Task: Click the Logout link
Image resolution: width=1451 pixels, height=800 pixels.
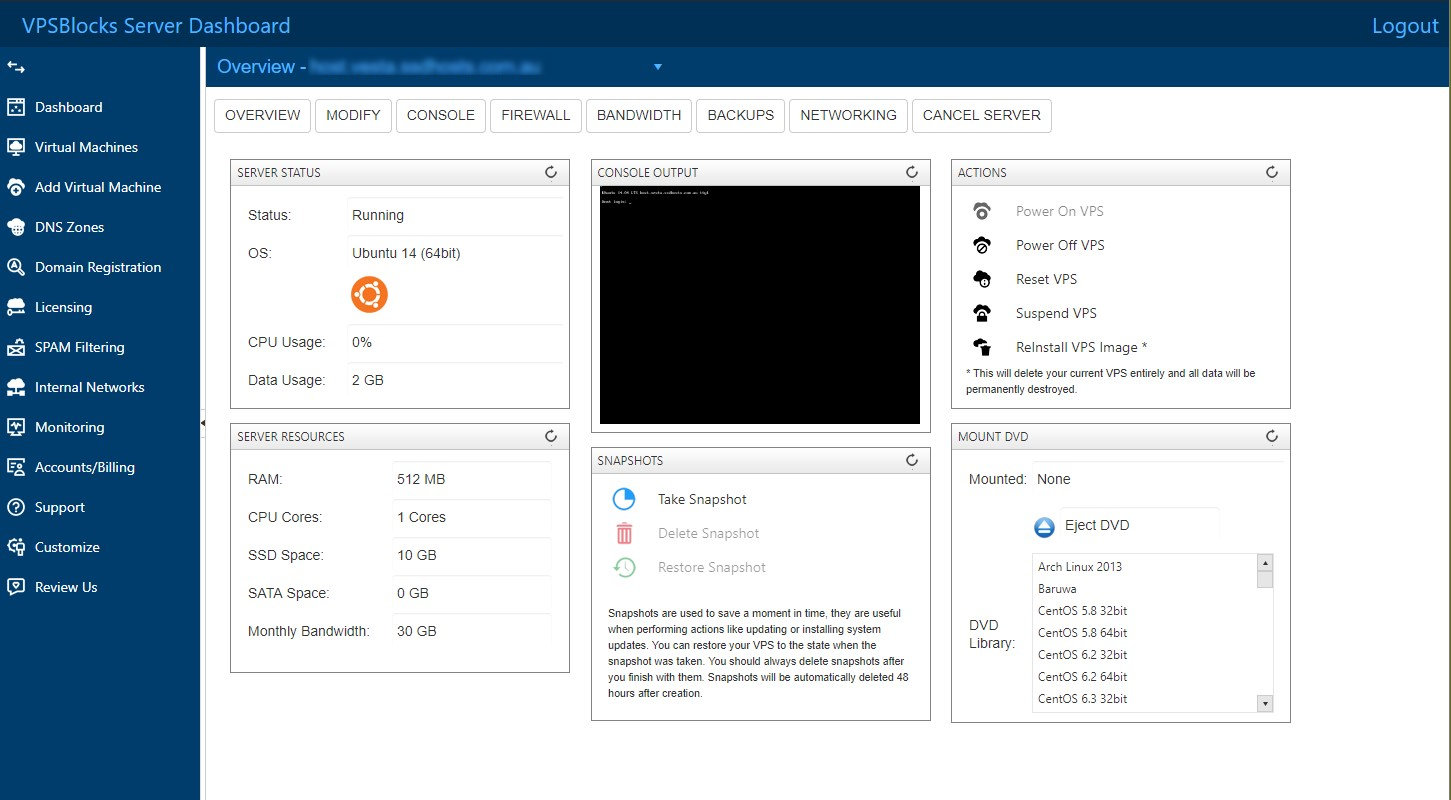Action: click(1404, 26)
